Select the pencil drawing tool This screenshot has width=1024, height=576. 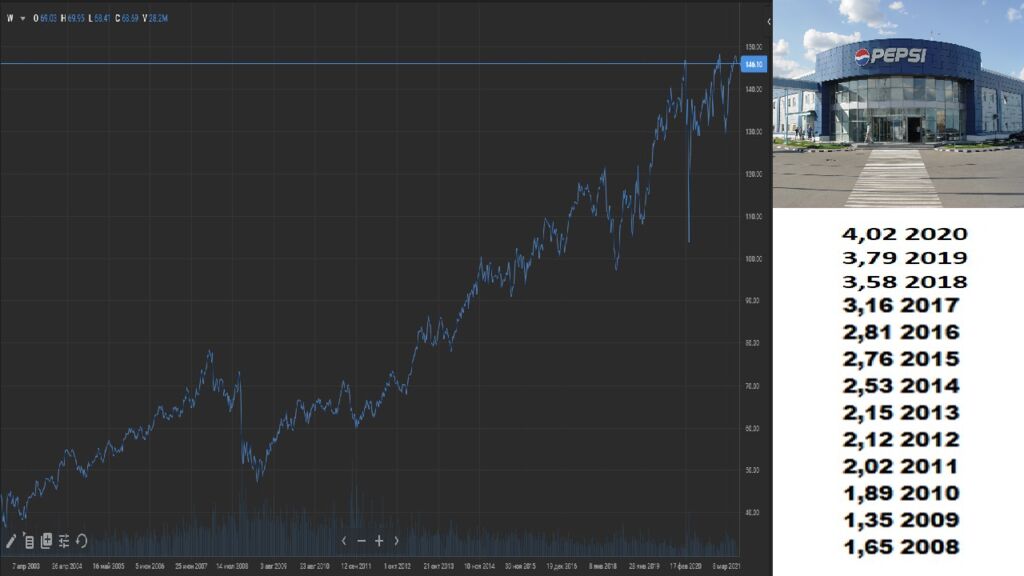11,541
